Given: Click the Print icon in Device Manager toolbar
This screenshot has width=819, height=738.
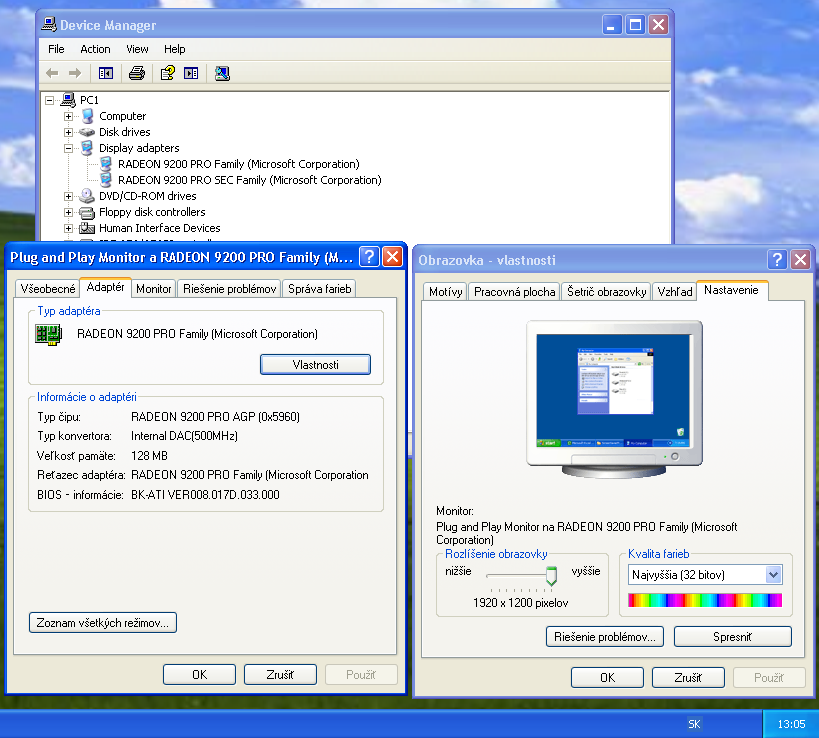Looking at the screenshot, I should pos(137,73).
